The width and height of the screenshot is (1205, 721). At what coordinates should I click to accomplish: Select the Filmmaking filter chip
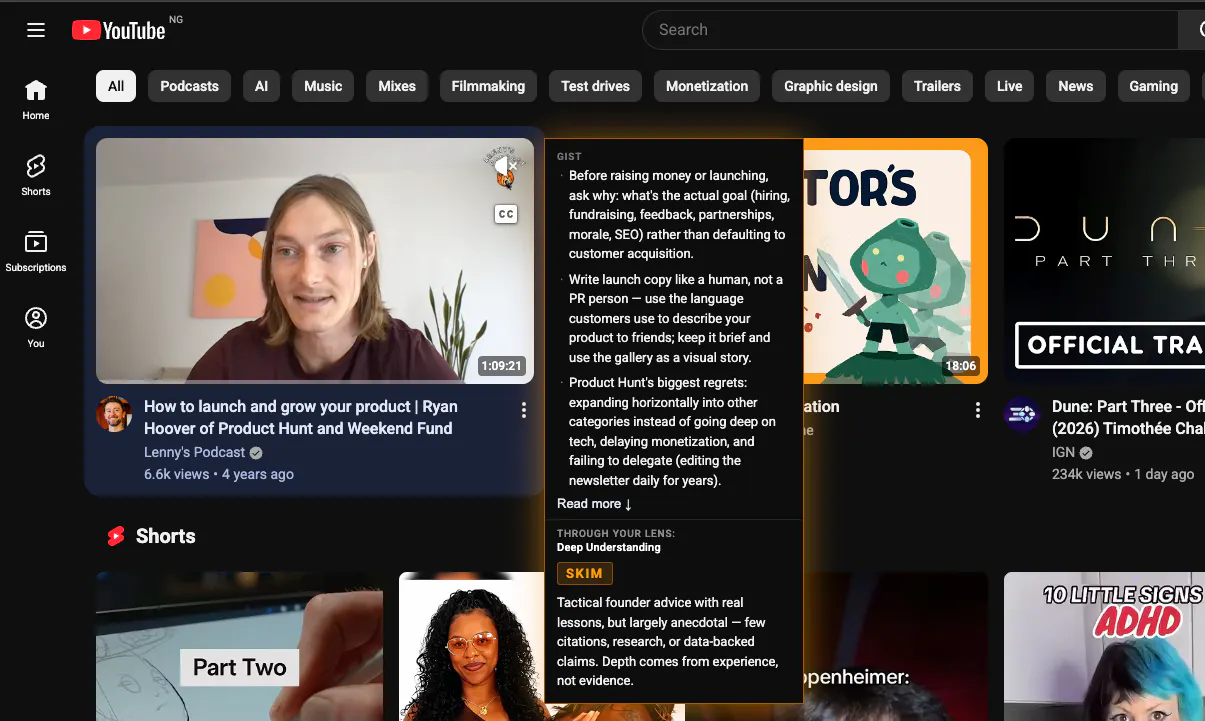tap(488, 86)
